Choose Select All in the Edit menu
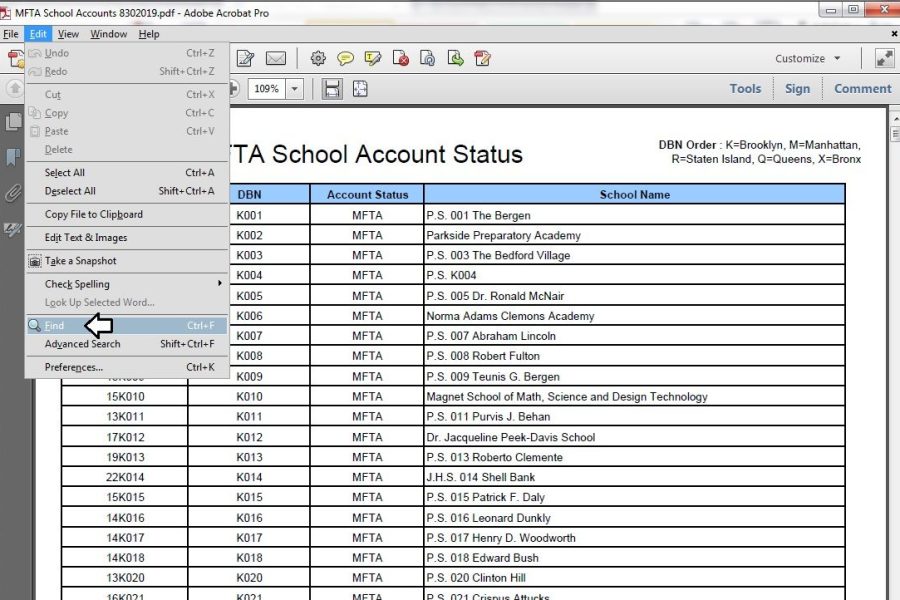Screen dimensions: 900x600 (x=127, y=172)
